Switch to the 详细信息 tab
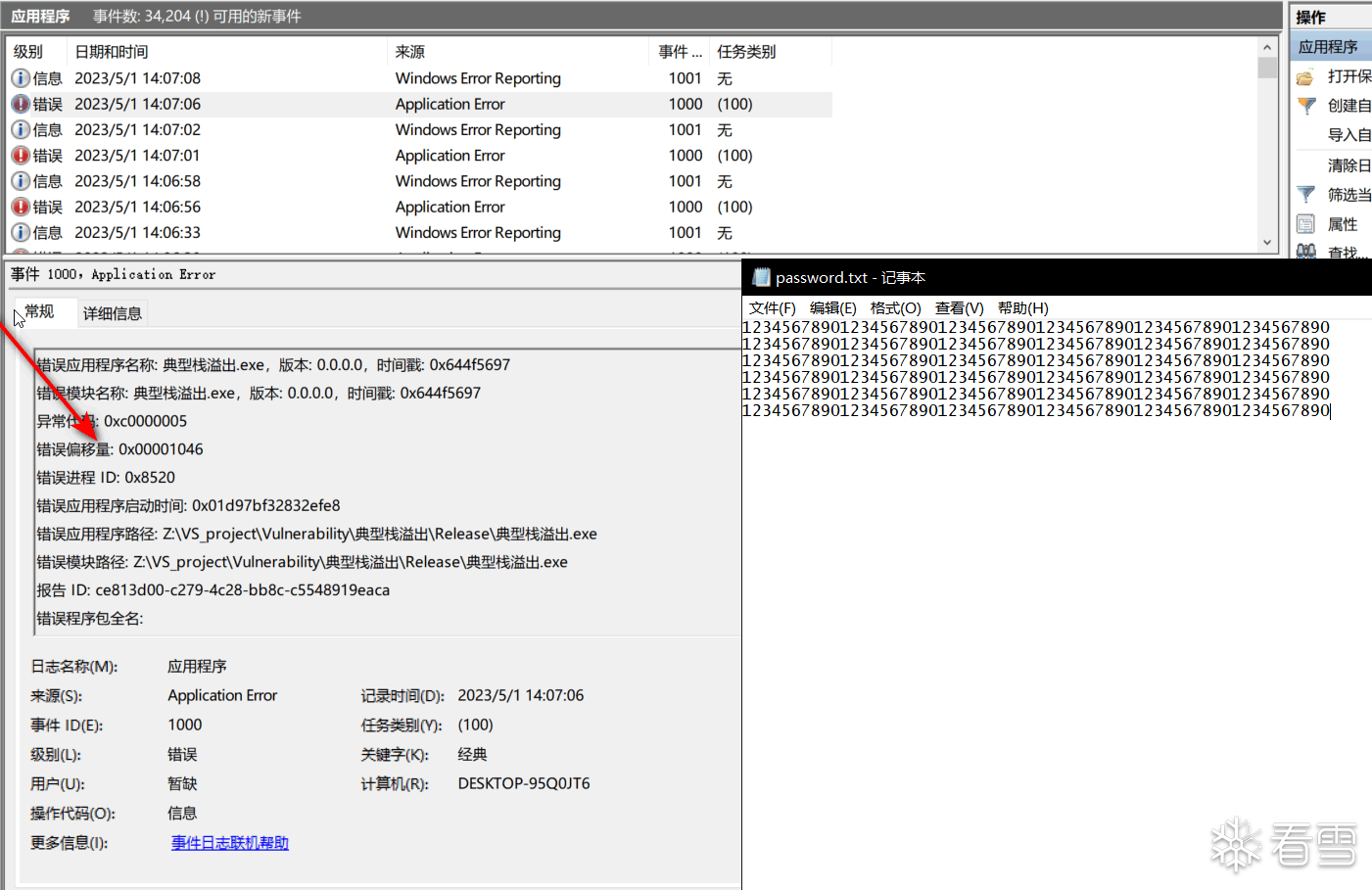Viewport: 1372px width, 890px height. pyautogui.click(x=113, y=313)
